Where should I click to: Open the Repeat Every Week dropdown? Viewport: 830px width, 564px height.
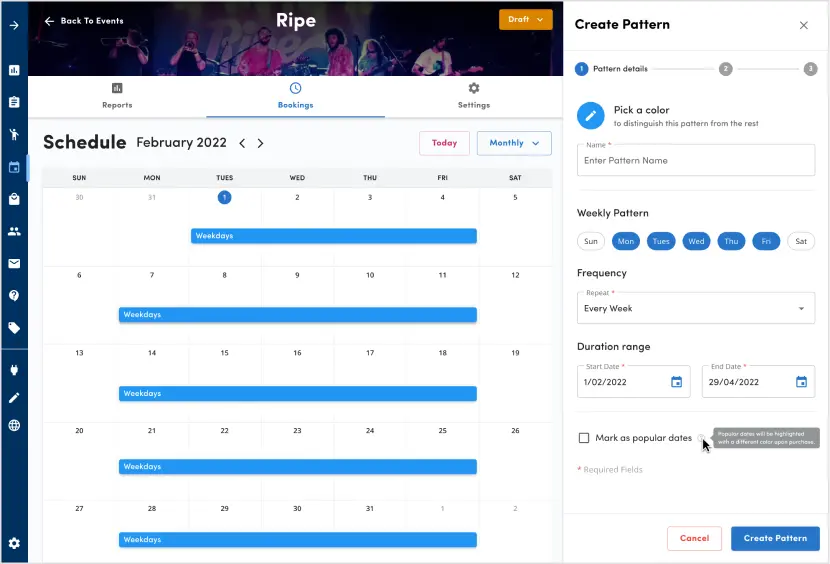coord(696,308)
